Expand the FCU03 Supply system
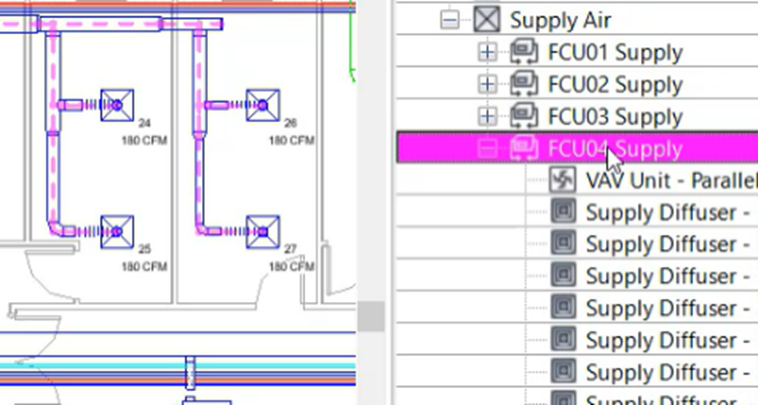The height and width of the screenshot is (405, 758). pyautogui.click(x=487, y=116)
